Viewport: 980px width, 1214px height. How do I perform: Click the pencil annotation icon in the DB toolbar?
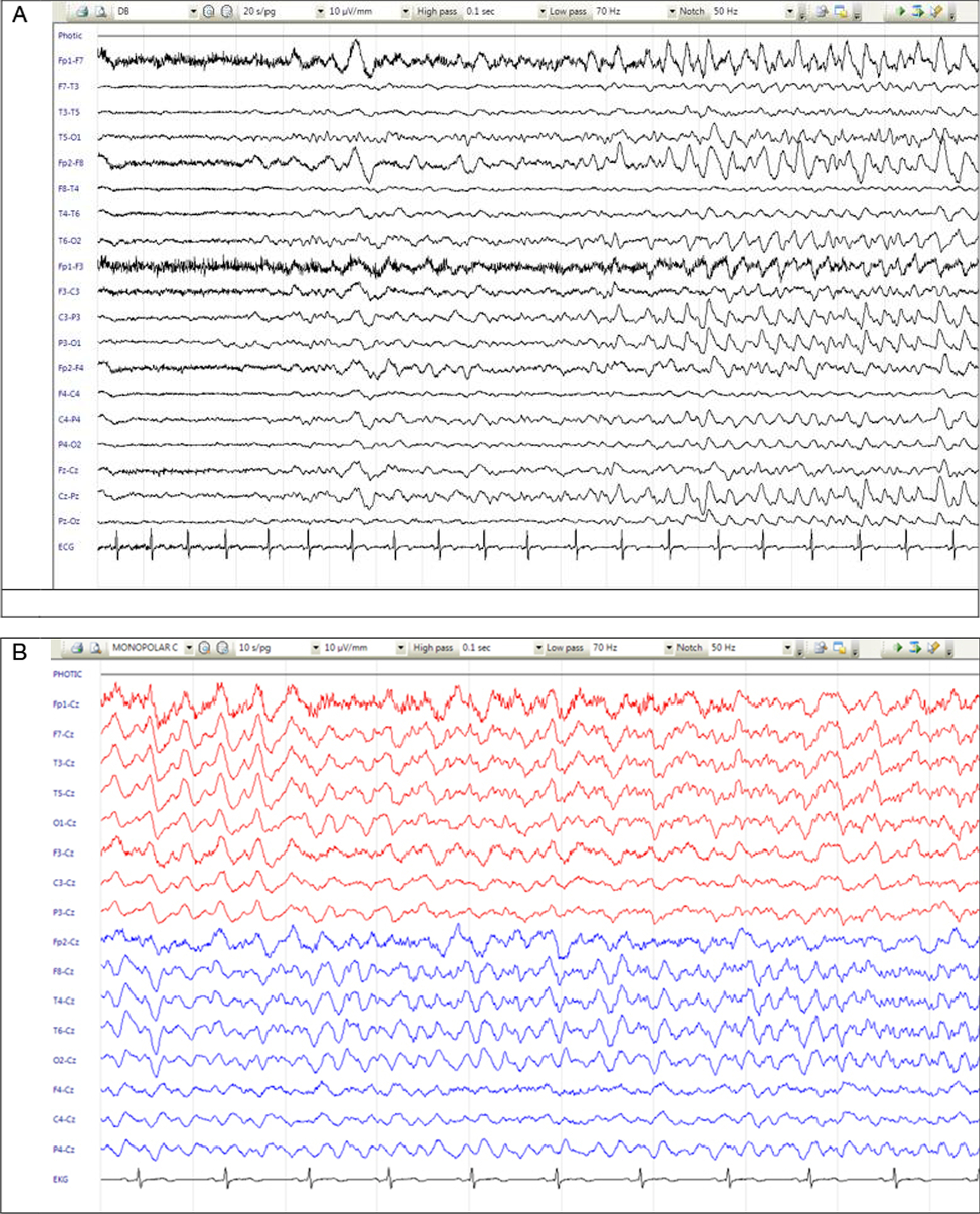pyautogui.click(x=935, y=11)
